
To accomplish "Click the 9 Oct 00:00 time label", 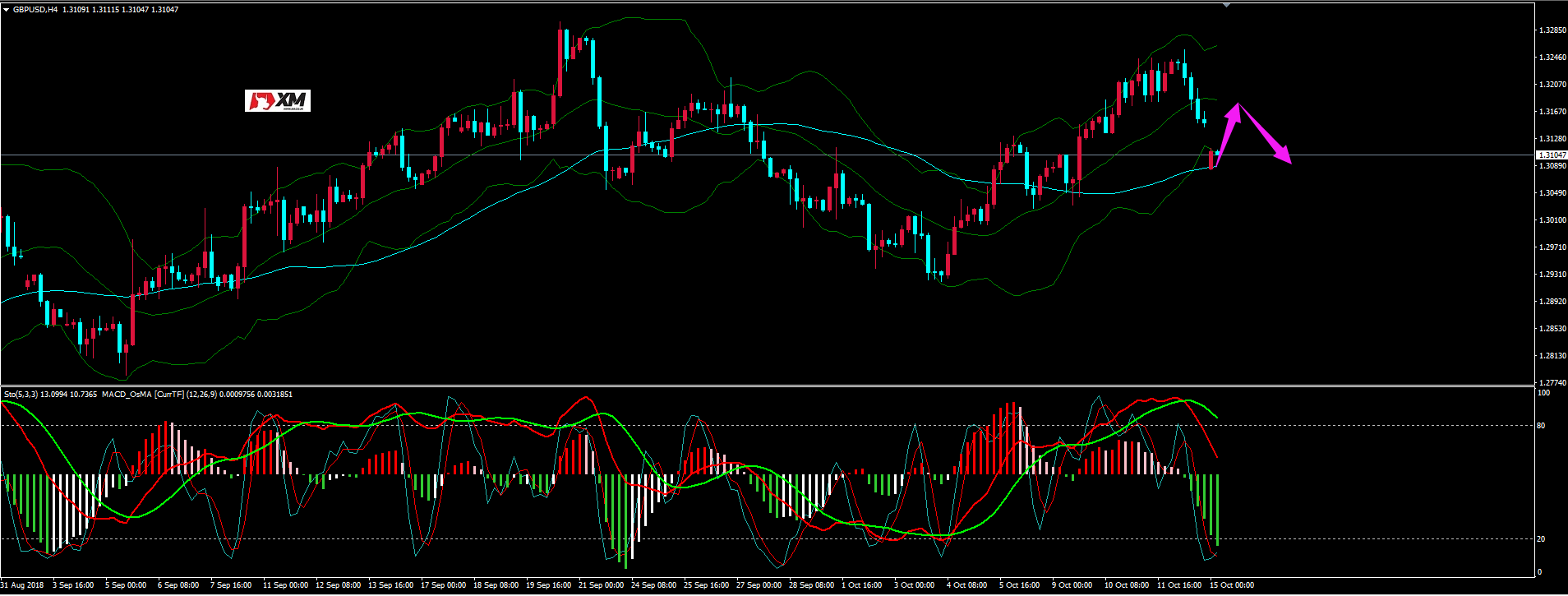I will [x=1072, y=585].
